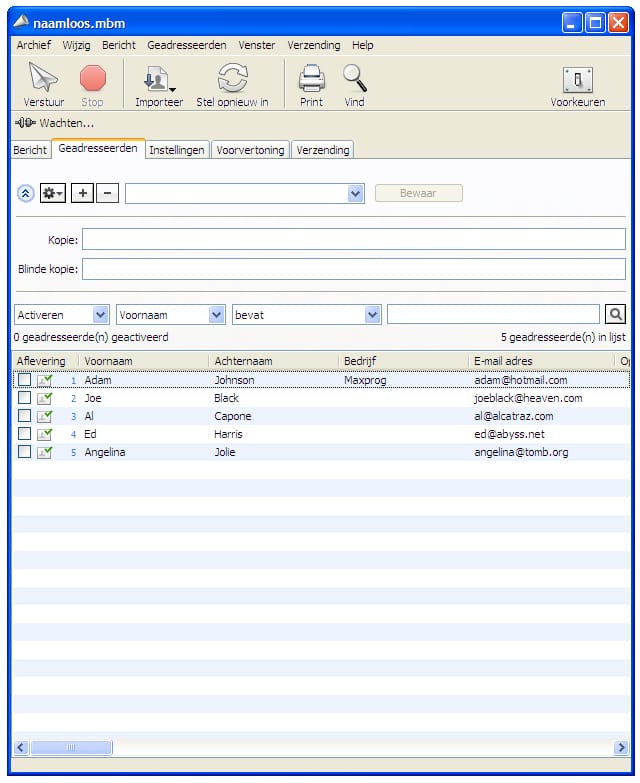Image resolution: width=640 pixels, height=783 pixels.
Task: Click the Print toolbar icon
Action: tap(311, 78)
